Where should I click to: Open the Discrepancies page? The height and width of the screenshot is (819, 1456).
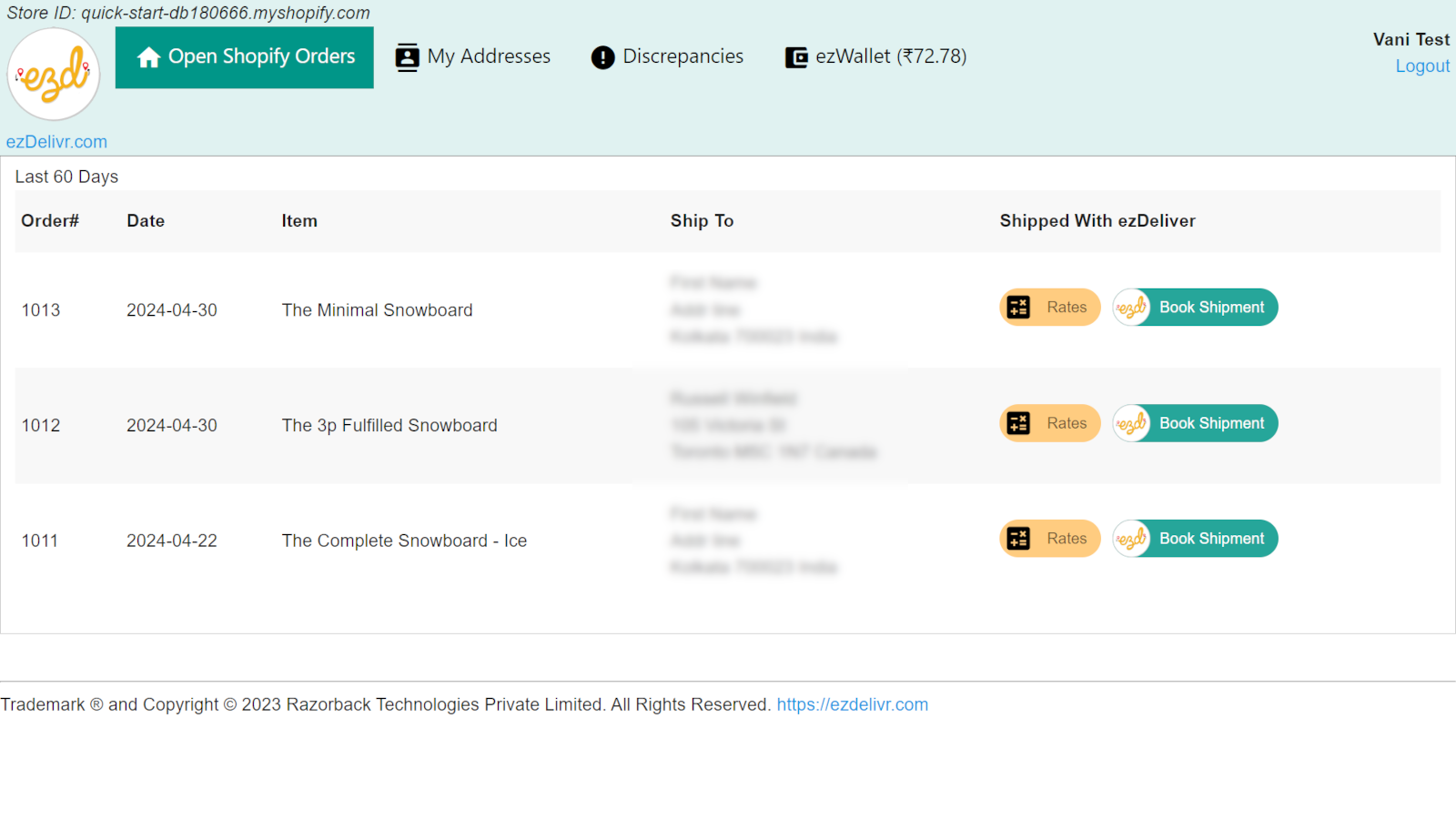click(x=682, y=56)
